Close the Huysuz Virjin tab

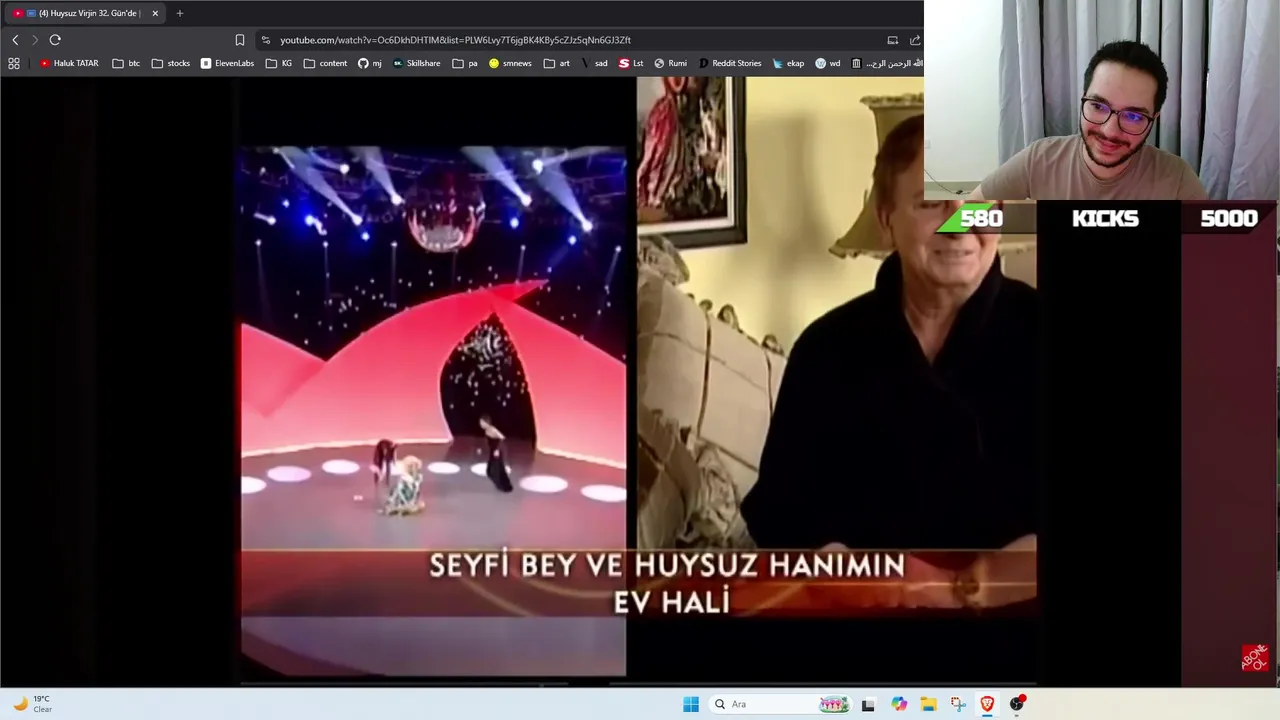(155, 13)
